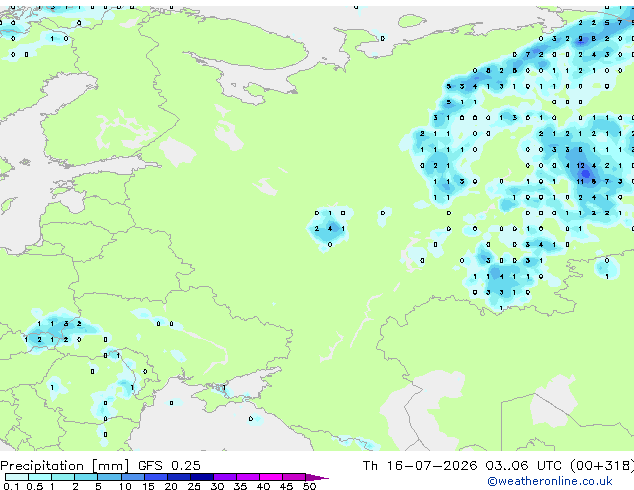Pick the 30–35 mm purple legend swatch
The height and width of the screenshot is (490, 634).
(x=225, y=477)
